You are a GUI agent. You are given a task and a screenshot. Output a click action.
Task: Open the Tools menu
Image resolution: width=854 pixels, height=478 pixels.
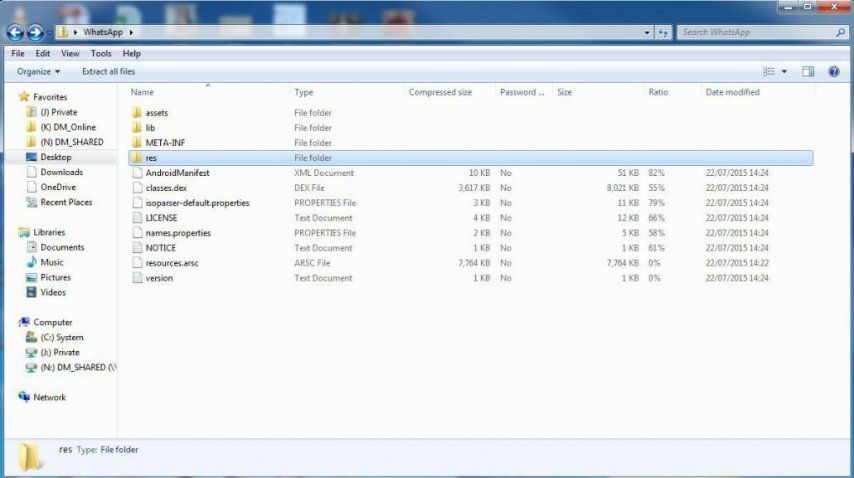point(101,53)
